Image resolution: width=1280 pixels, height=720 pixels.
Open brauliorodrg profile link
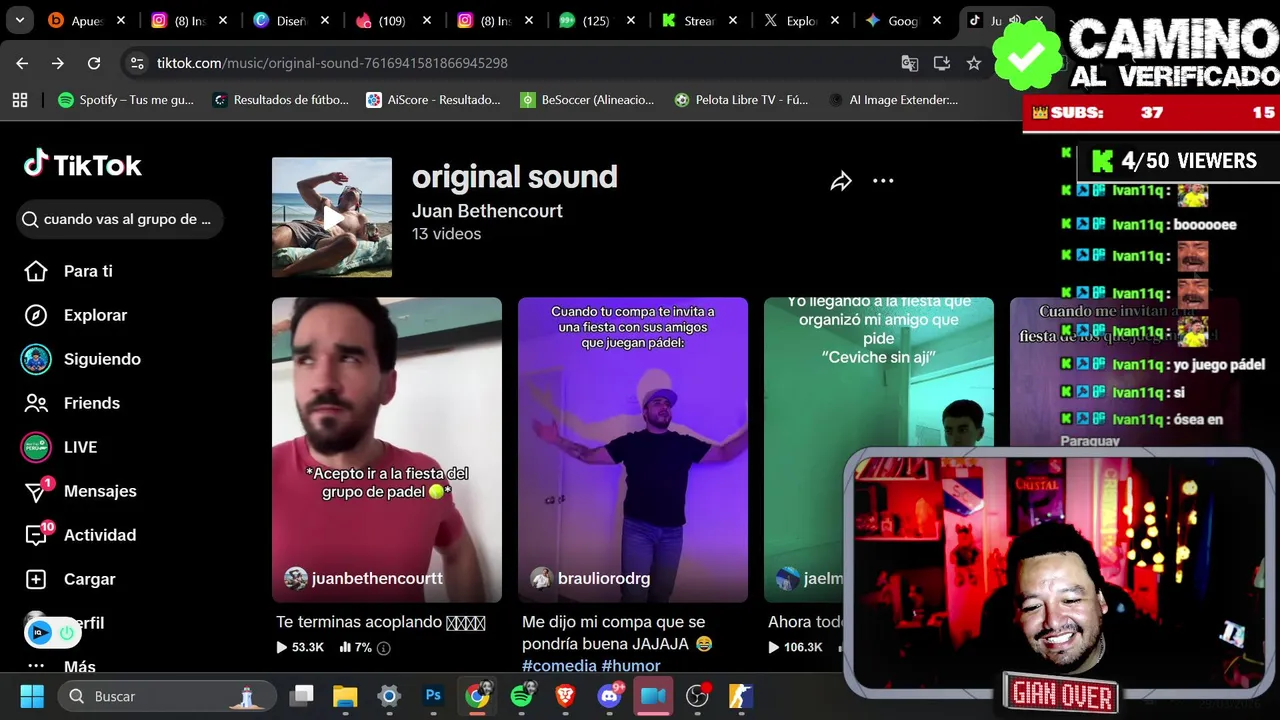tap(604, 578)
